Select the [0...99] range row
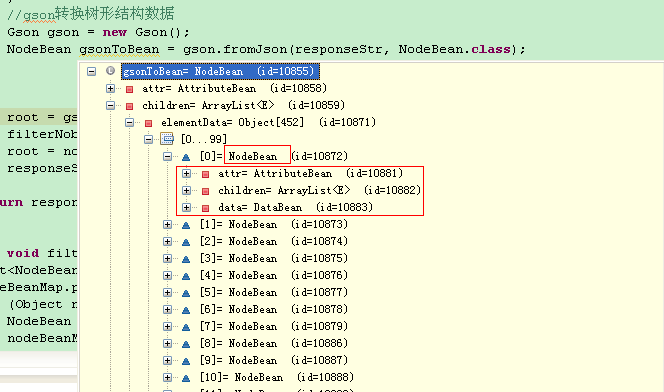Viewport: 664px width, 392px height. click(204, 139)
